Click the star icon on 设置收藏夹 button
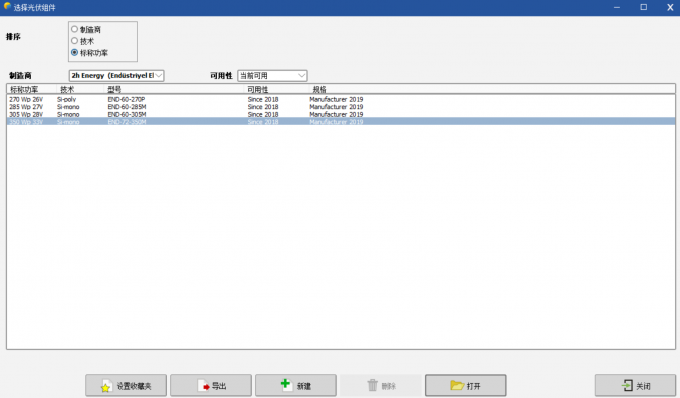This screenshot has height=398, width=680. coord(105,387)
